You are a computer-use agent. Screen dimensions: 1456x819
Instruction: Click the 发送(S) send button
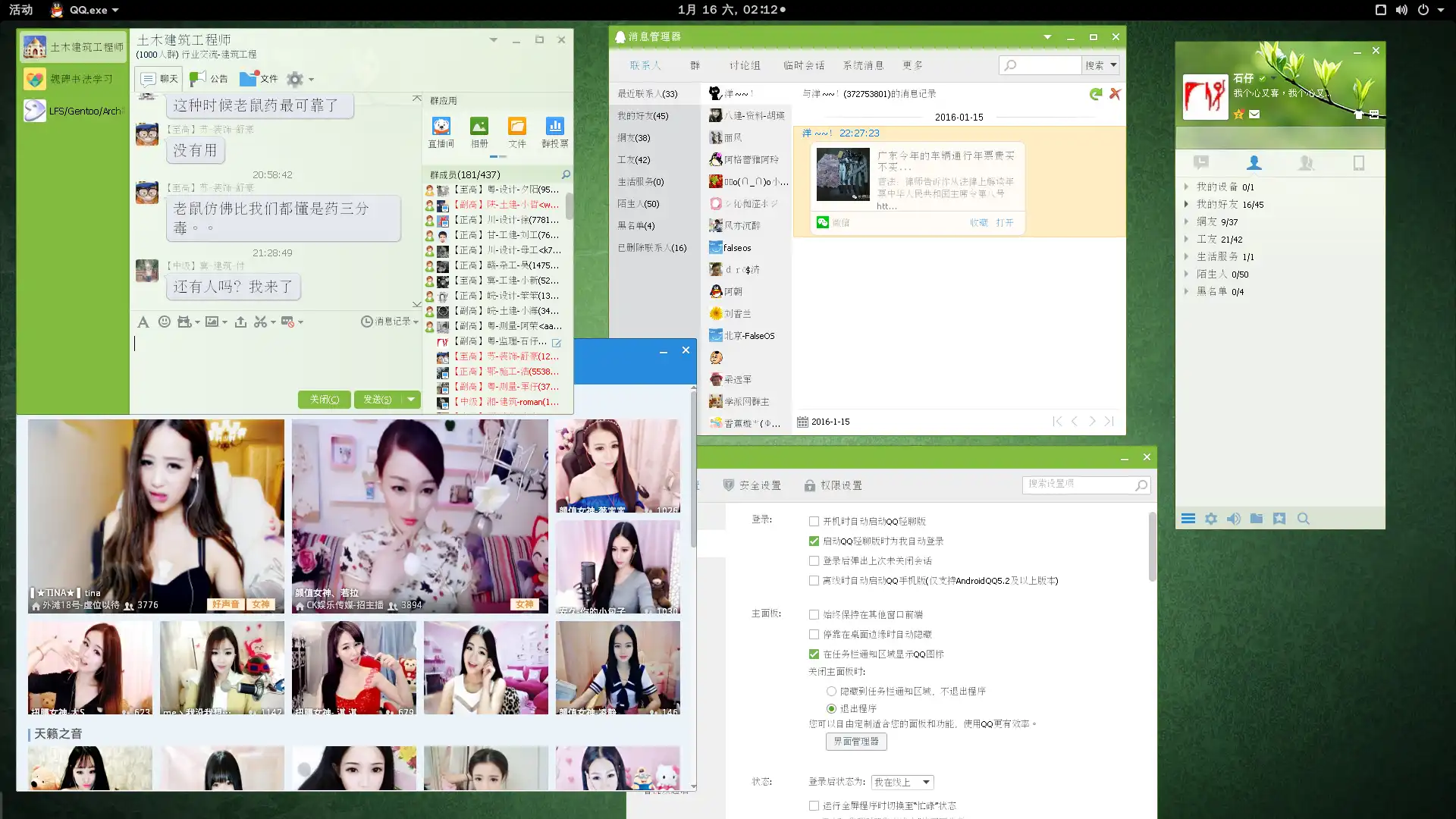tap(378, 400)
